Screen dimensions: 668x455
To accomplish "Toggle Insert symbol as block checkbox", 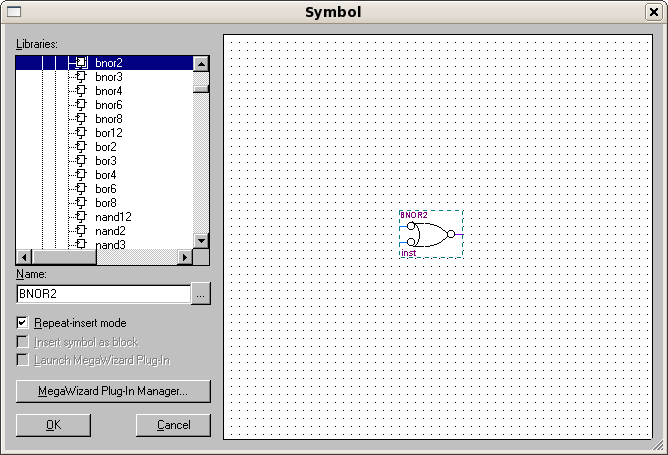I will click(x=23, y=341).
